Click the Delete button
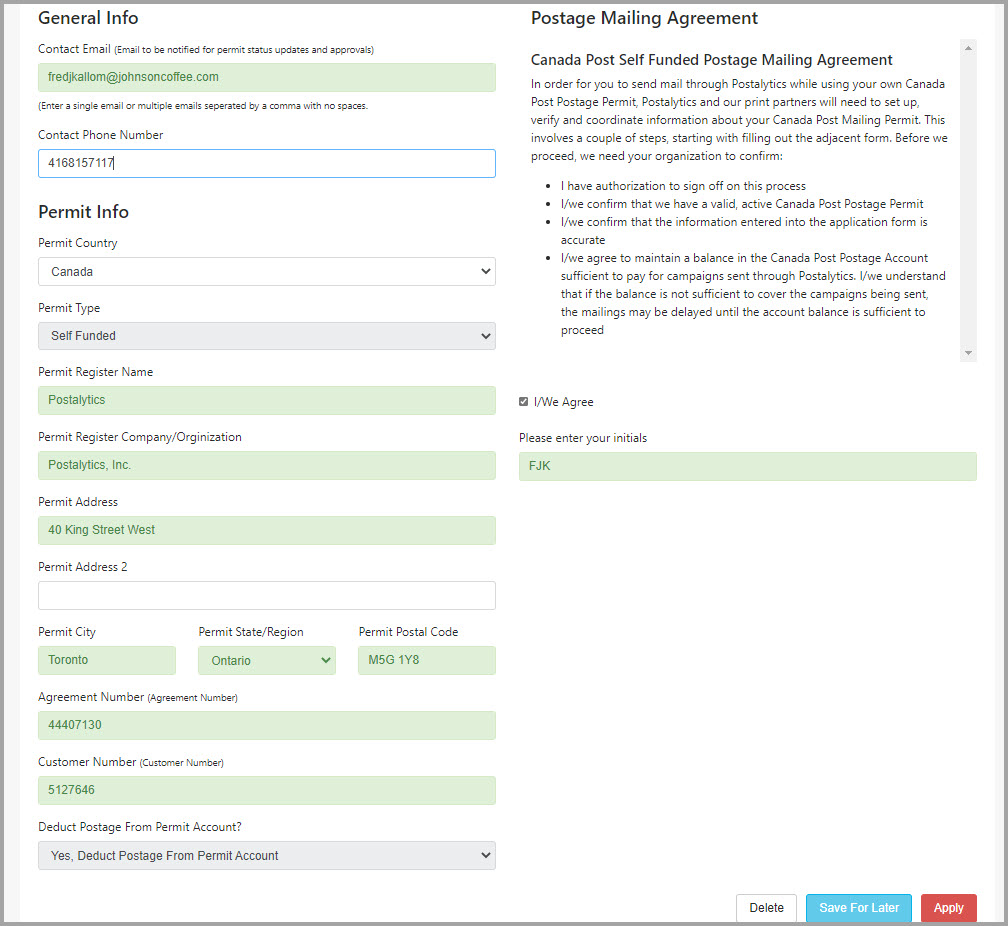 pyautogui.click(x=766, y=907)
